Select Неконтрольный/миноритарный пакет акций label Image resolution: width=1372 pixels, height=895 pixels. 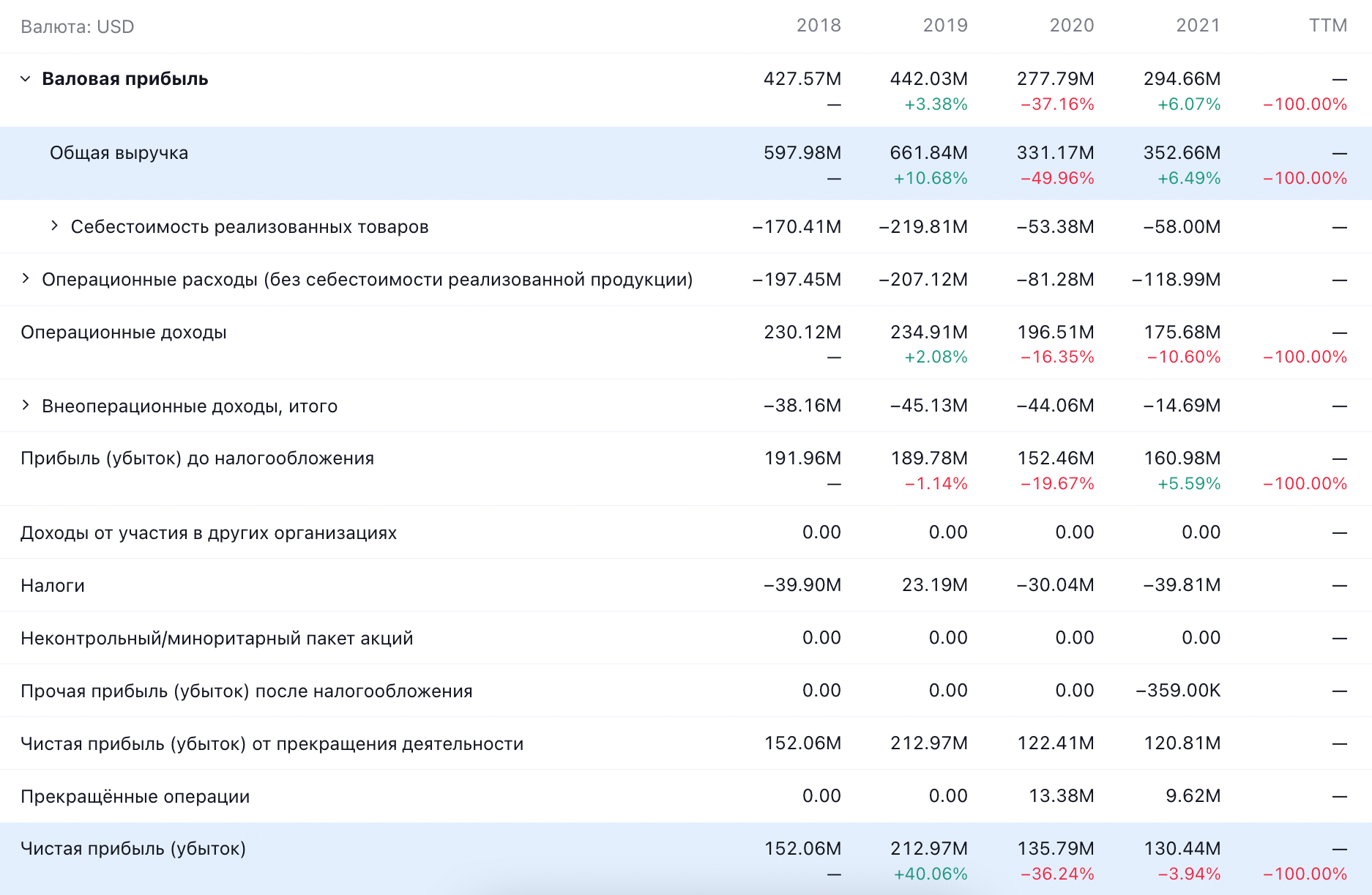tap(217, 639)
